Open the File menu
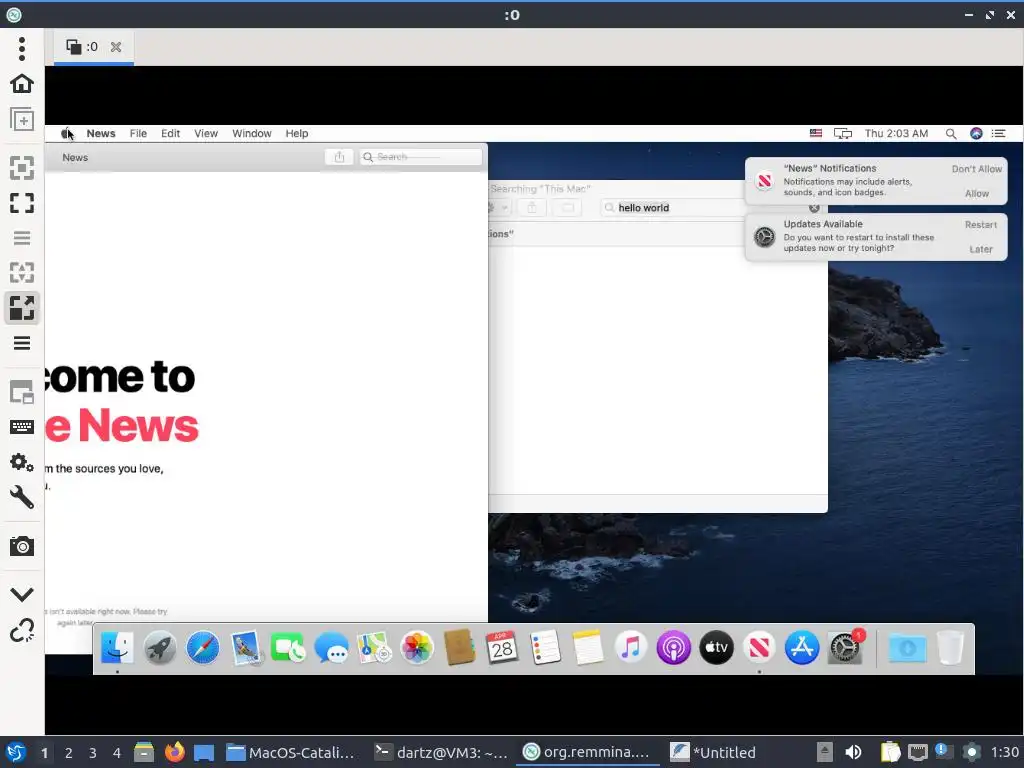1024x768 pixels. (x=138, y=133)
